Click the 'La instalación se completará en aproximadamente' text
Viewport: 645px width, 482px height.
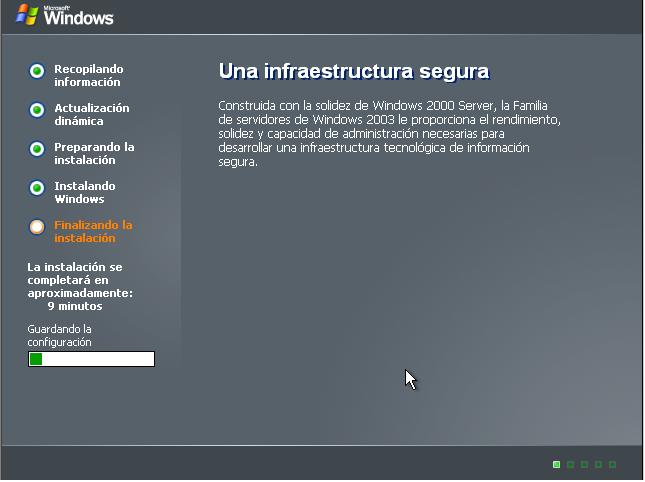80,280
